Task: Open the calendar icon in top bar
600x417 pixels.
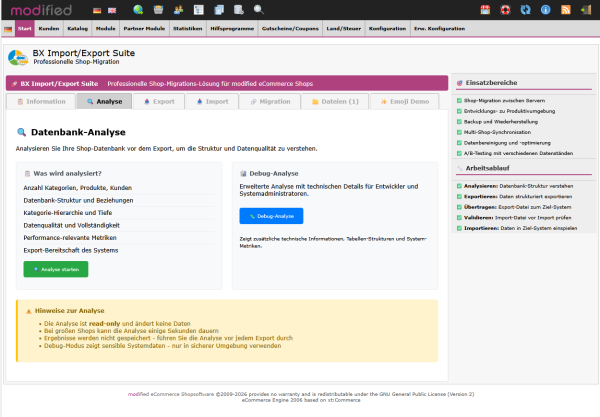Action: (487, 10)
